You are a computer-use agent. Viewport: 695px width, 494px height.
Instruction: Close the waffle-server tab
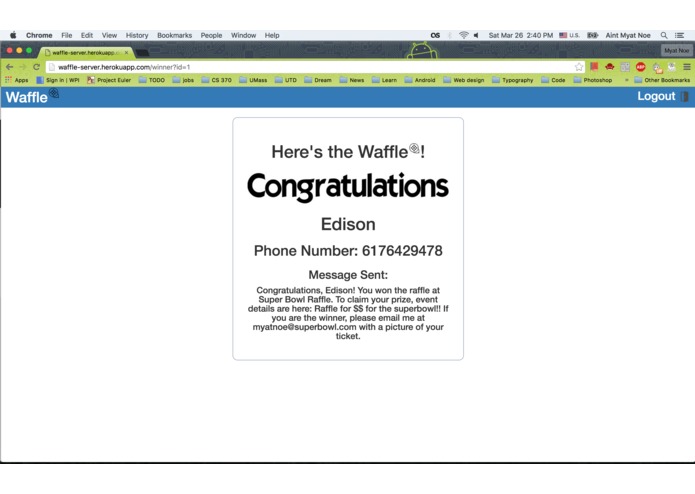pos(126,52)
